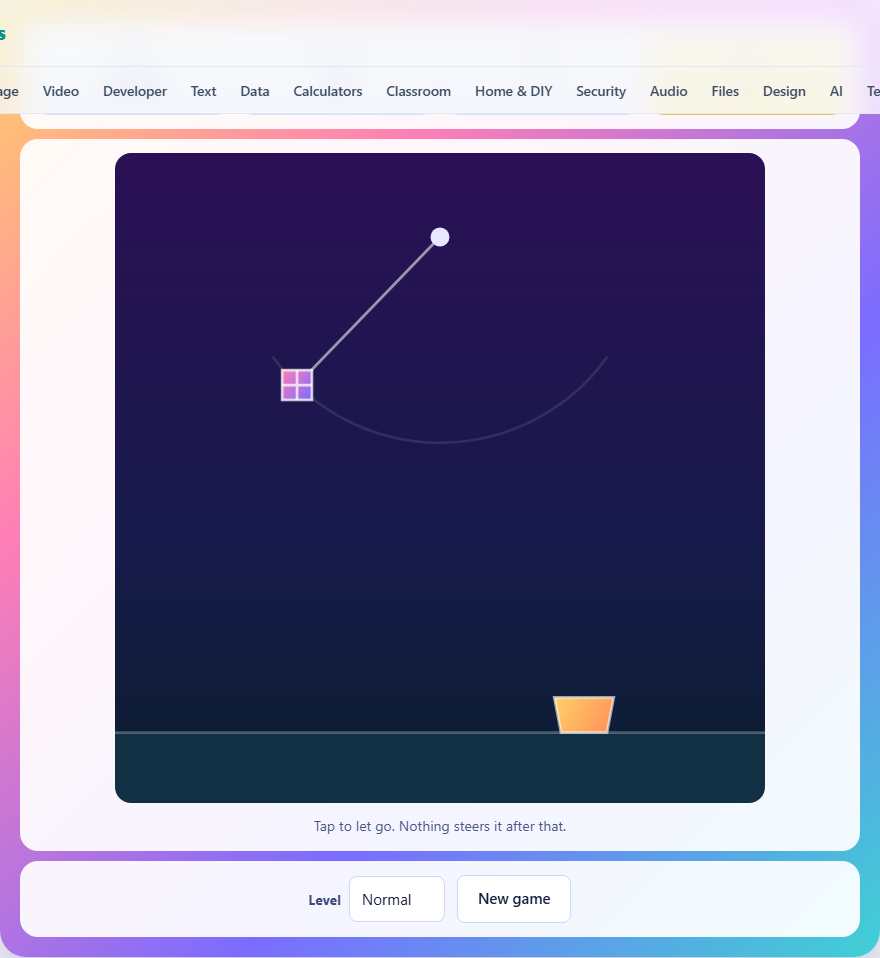Screen dimensions: 880x958
Task: Open the Data category
Action: coord(255,91)
